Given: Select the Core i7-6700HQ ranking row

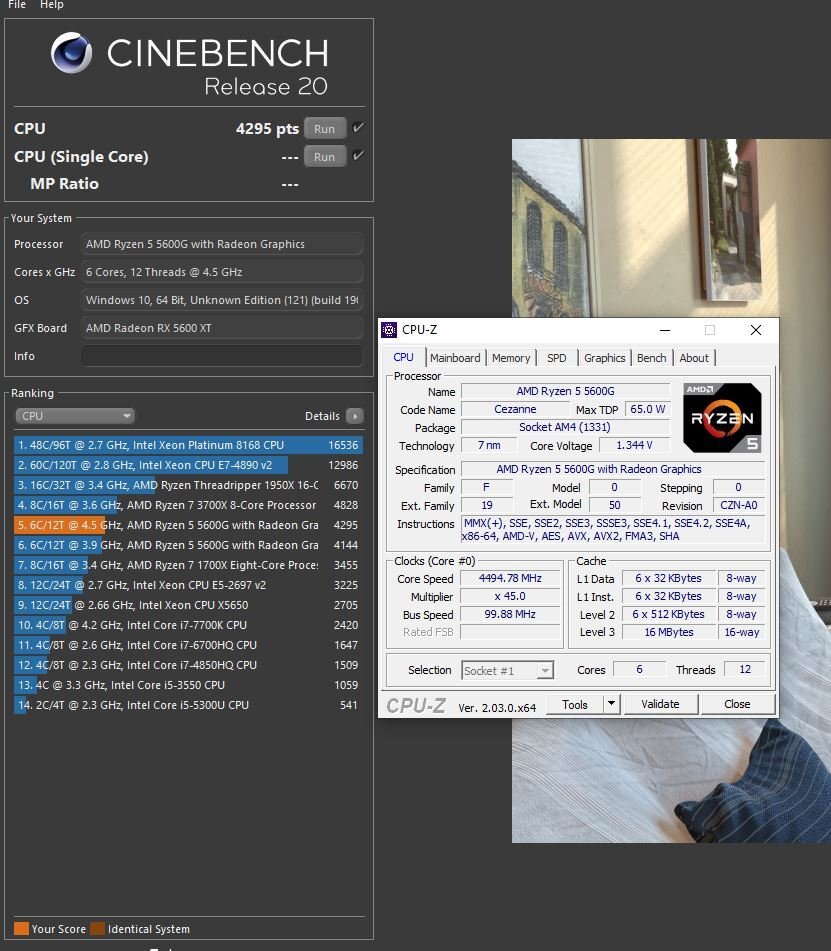Looking at the screenshot, I should click(188, 645).
